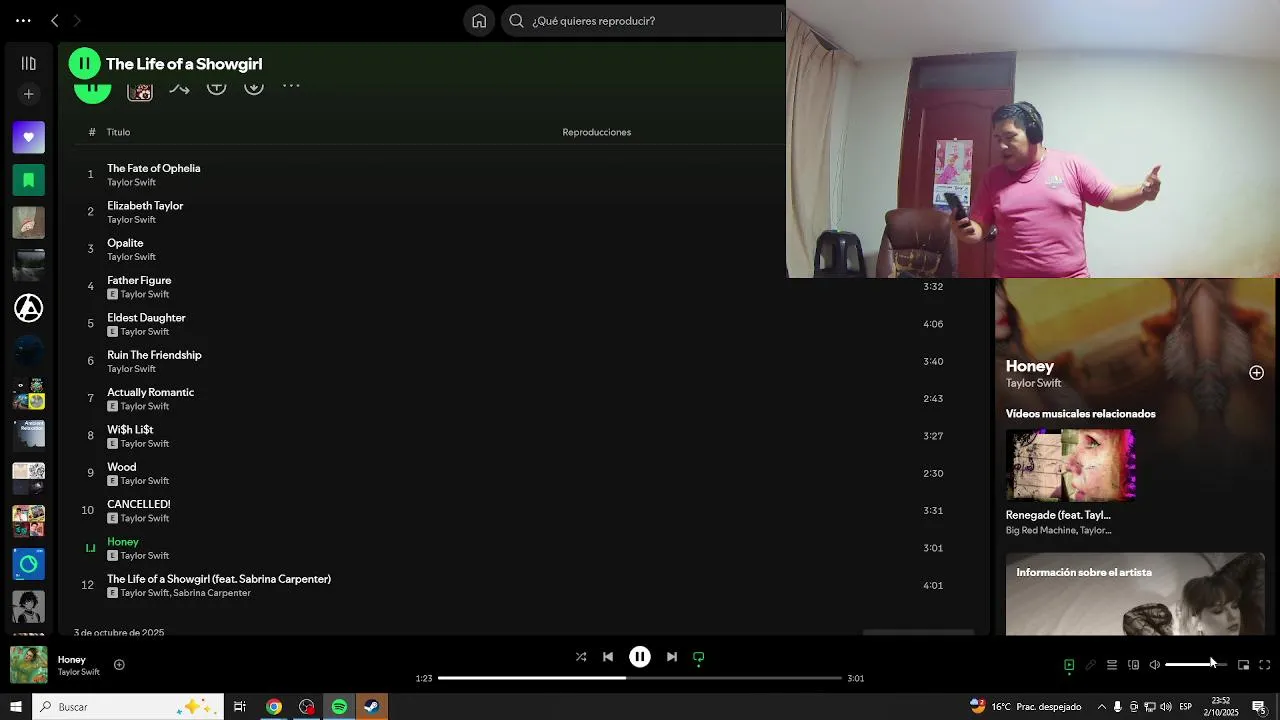Viewport: 1280px width, 720px height.
Task: Open Your Episodes green bookmark tile
Action: click(28, 180)
